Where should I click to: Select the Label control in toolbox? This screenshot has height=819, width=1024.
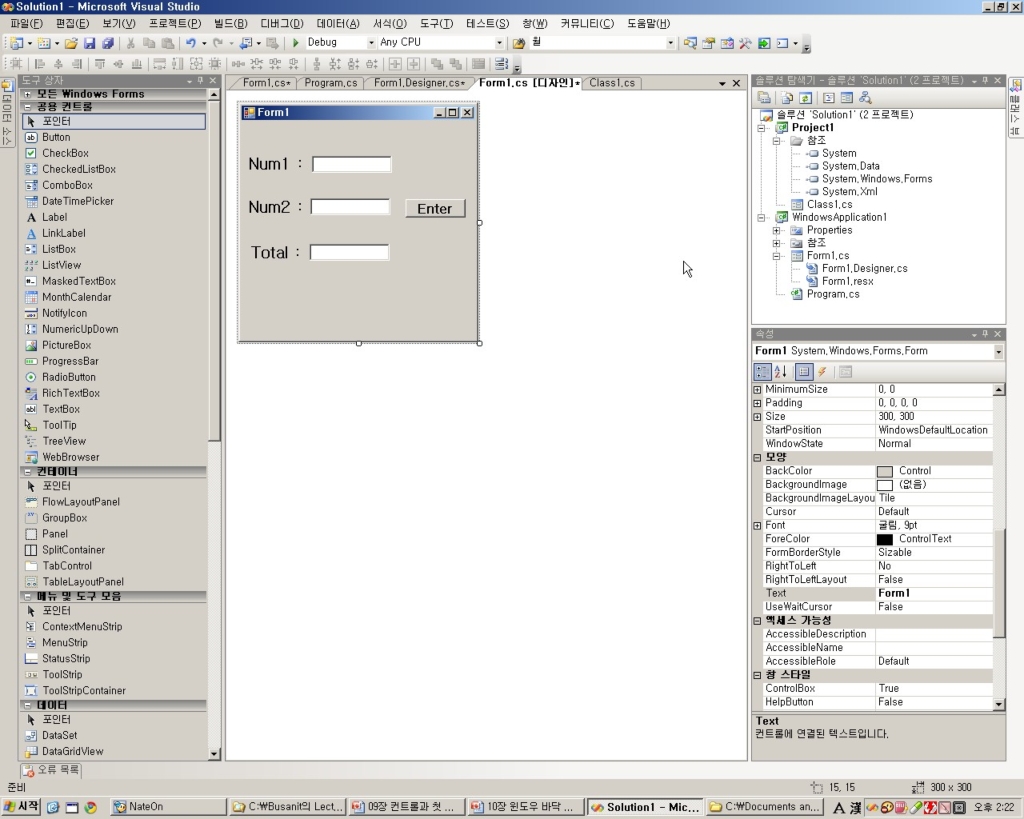[55, 217]
